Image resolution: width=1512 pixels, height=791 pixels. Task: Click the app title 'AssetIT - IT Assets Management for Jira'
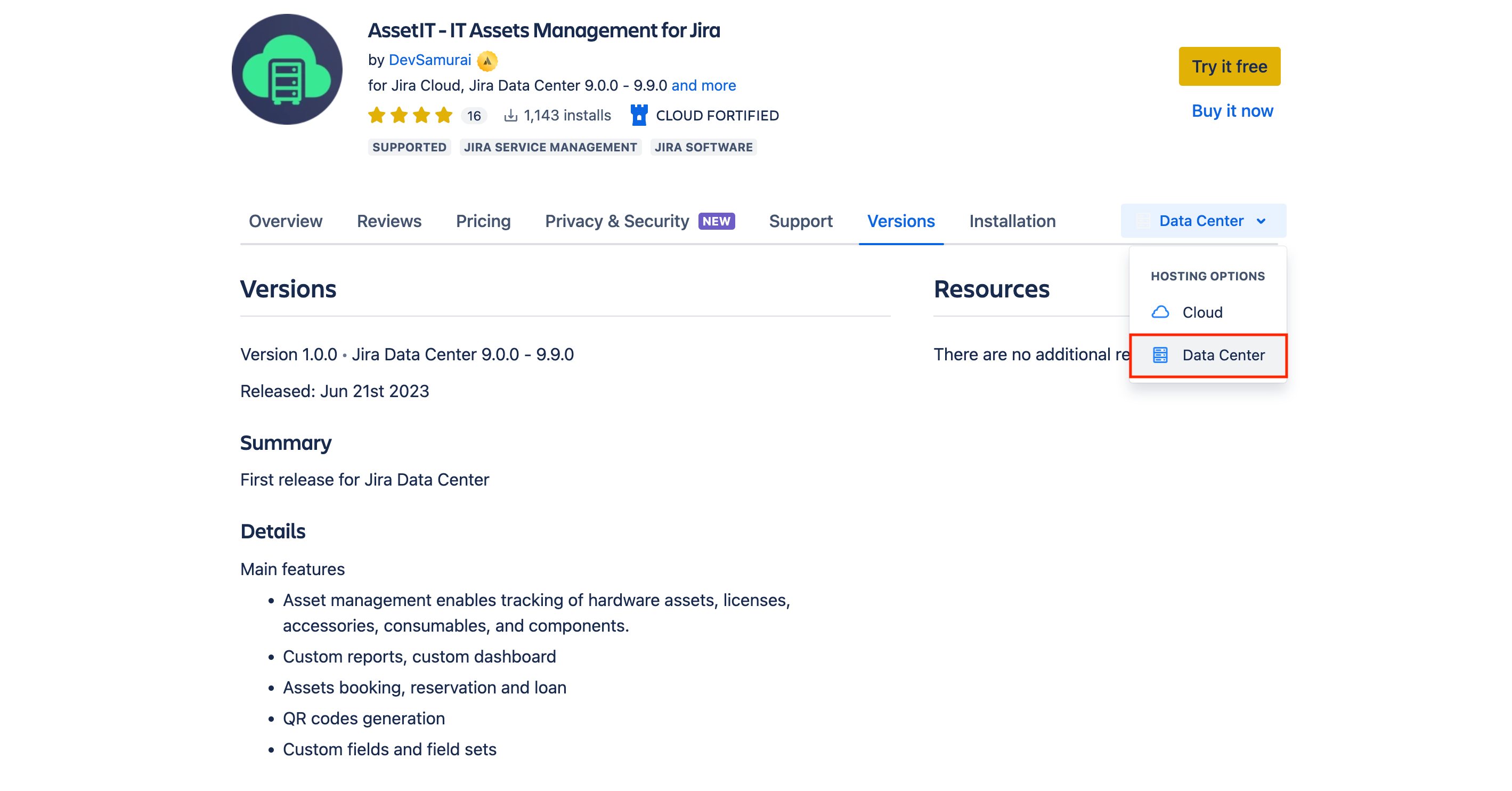(x=543, y=30)
